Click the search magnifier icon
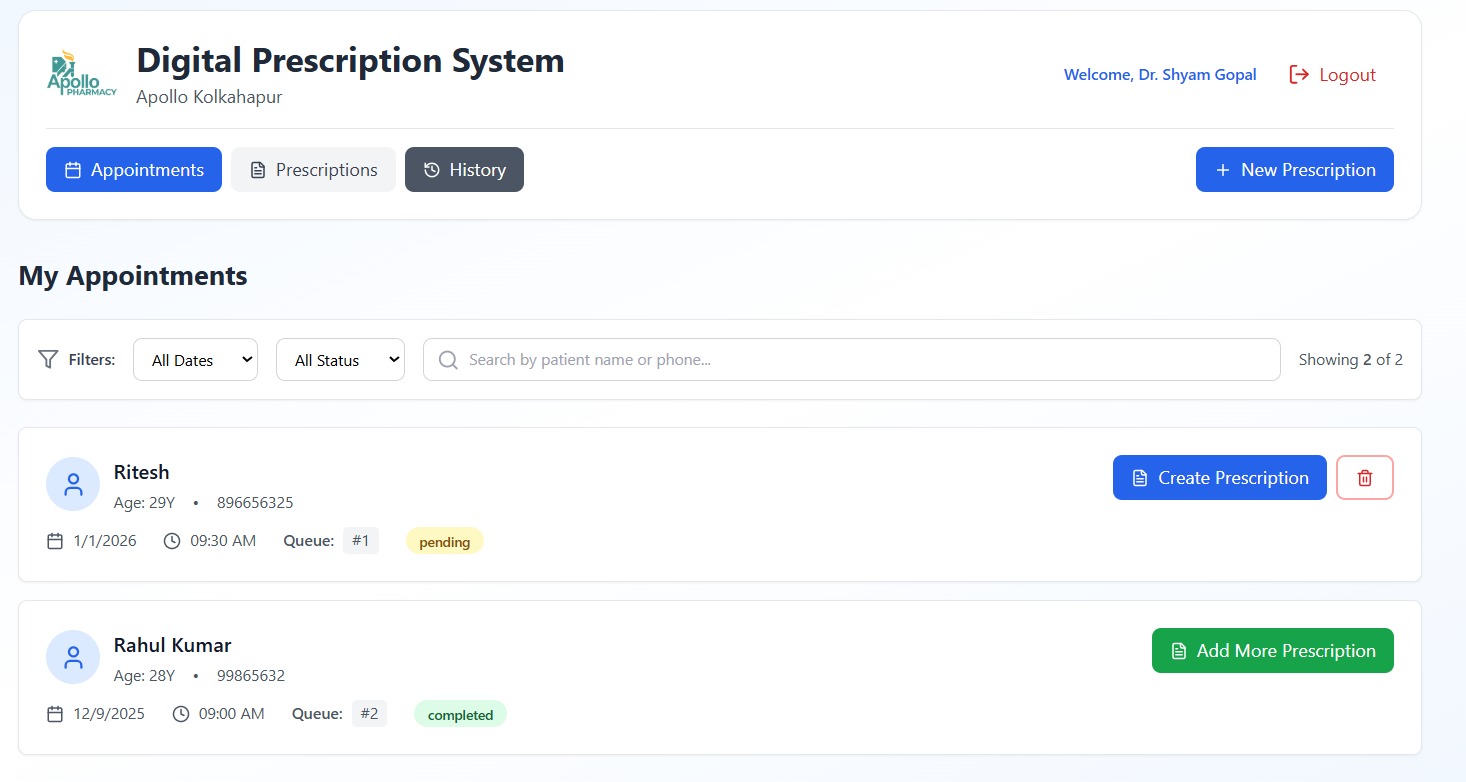Screen dimensions: 1466x782 pyautogui.click(x=448, y=360)
